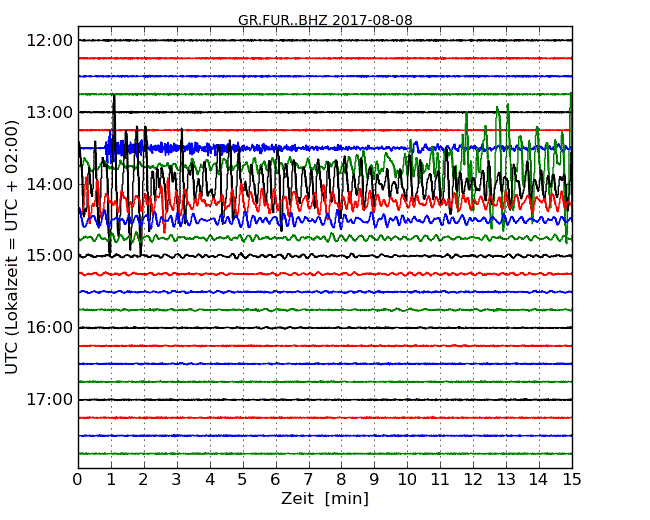650x520 pixels.
Task: Click the 7 minute tick label
Action: 308,479
